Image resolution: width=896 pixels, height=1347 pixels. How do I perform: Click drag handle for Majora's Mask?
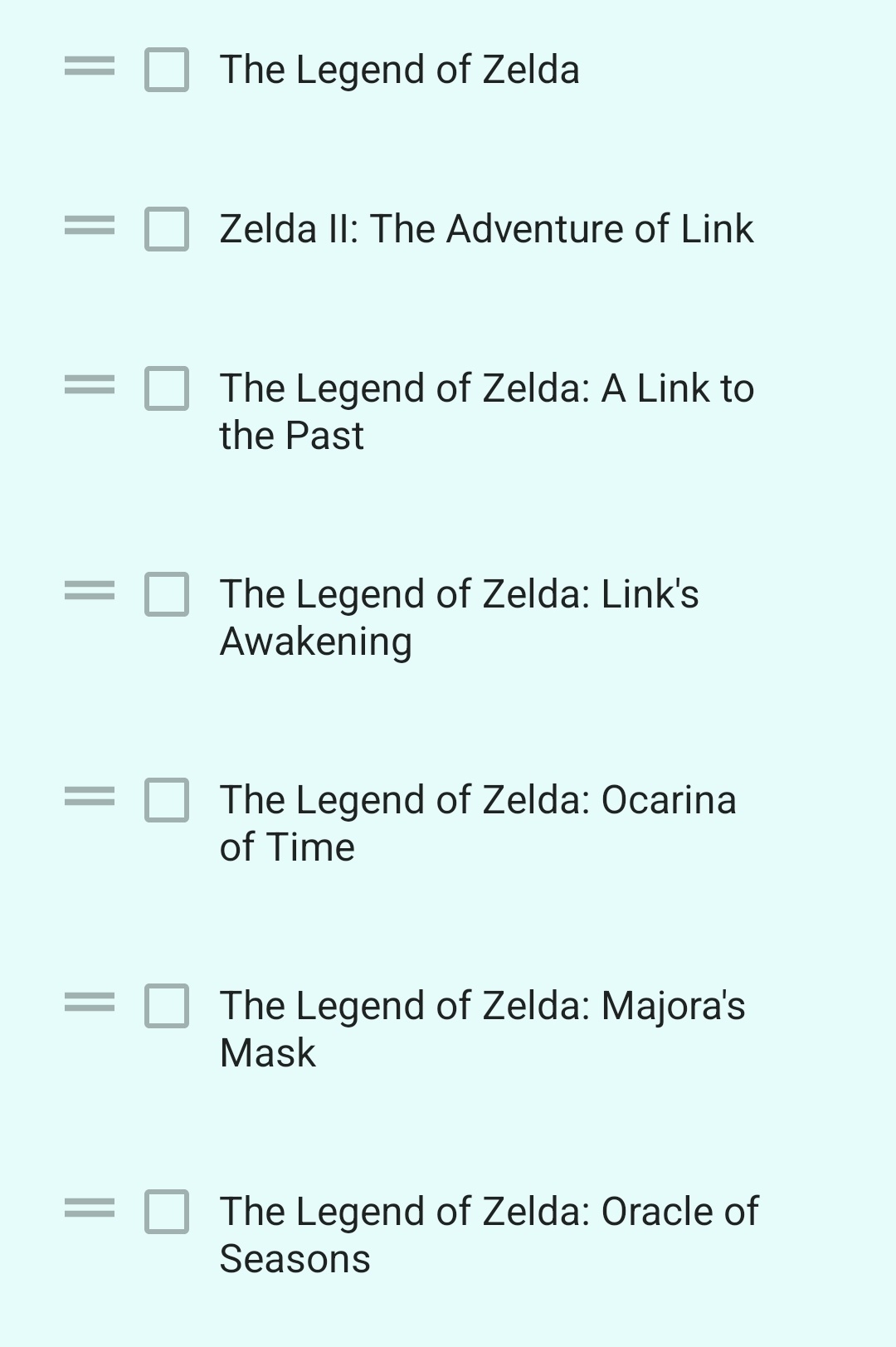90,1003
